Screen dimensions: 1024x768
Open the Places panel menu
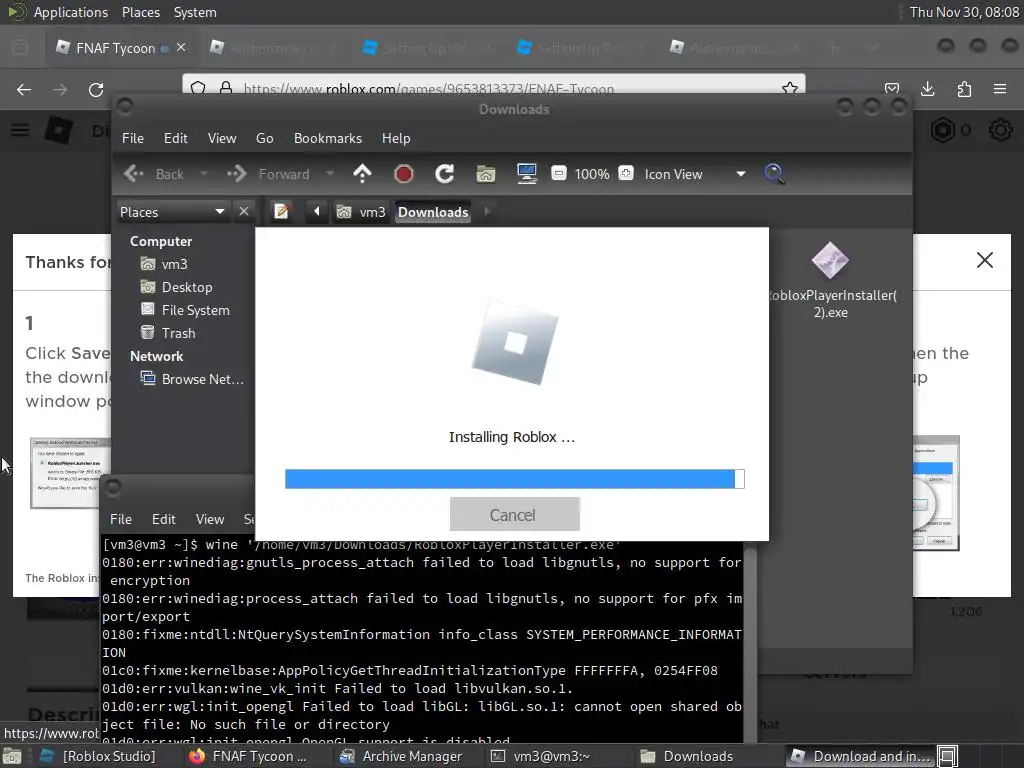click(x=140, y=12)
